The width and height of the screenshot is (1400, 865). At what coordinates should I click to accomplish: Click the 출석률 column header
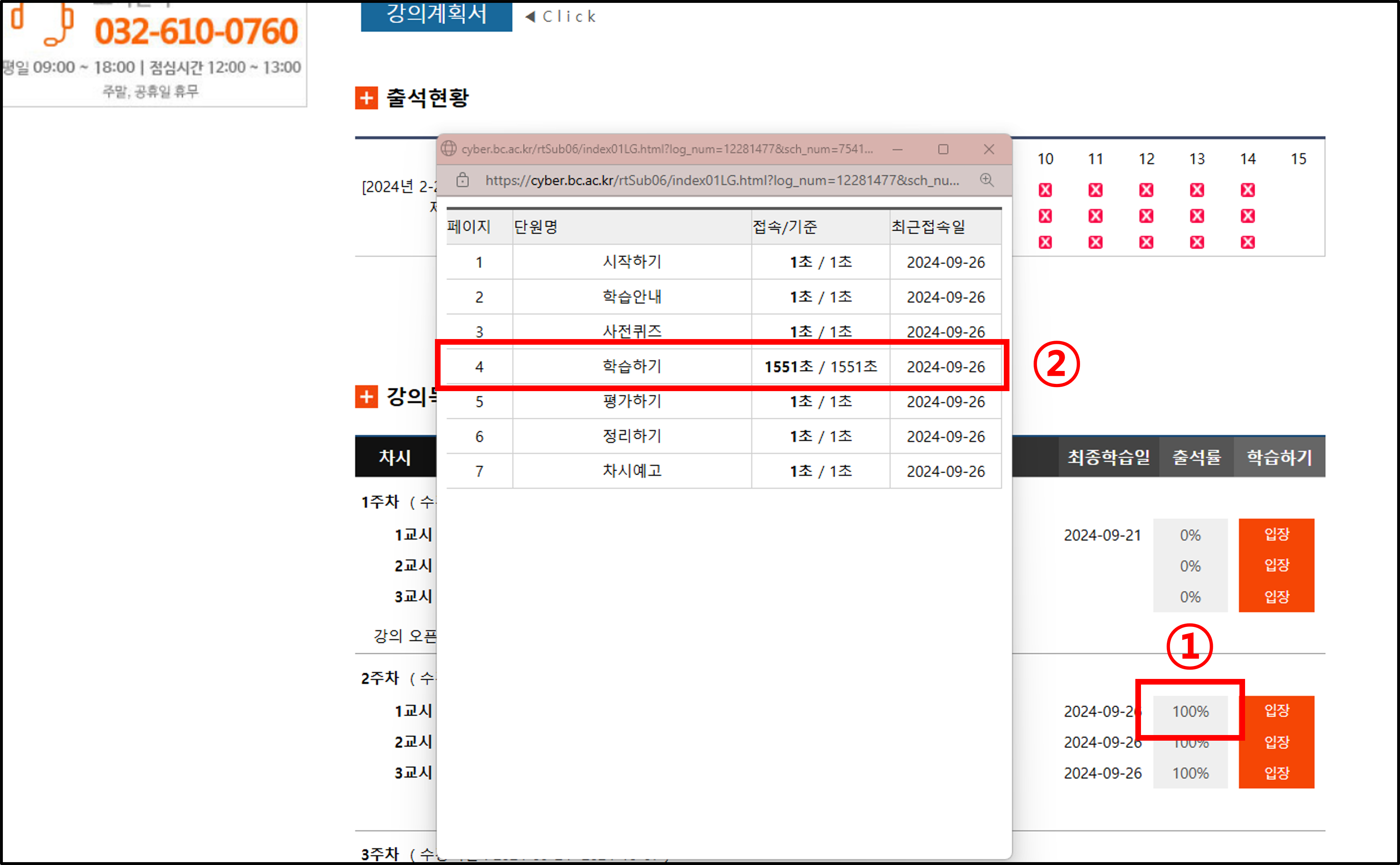click(x=1197, y=457)
